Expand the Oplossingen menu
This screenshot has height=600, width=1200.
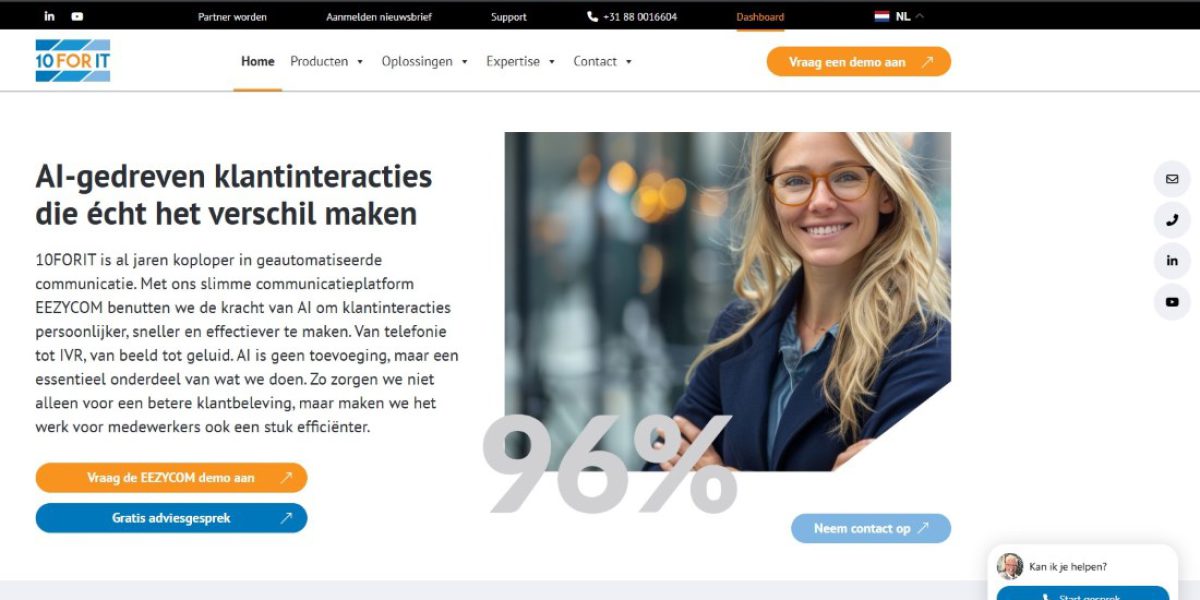coord(424,61)
